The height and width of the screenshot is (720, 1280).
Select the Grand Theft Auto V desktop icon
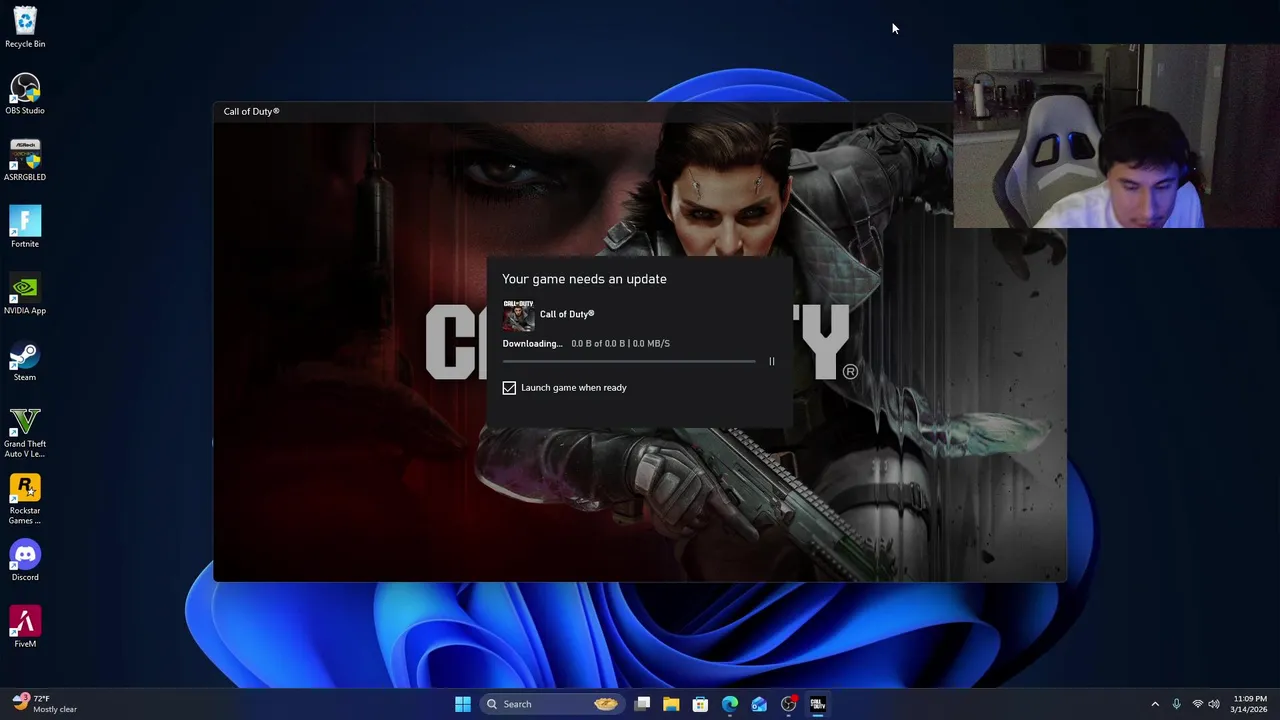25,432
